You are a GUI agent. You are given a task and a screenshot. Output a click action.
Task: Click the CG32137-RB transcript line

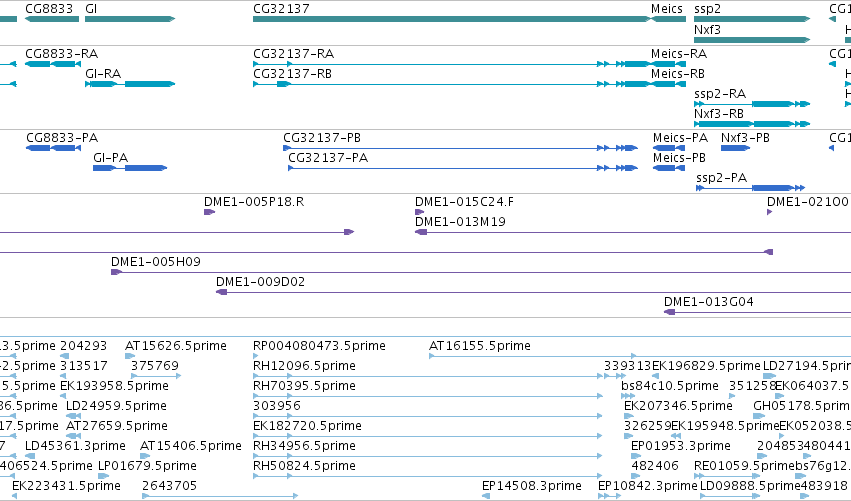coord(452,84)
